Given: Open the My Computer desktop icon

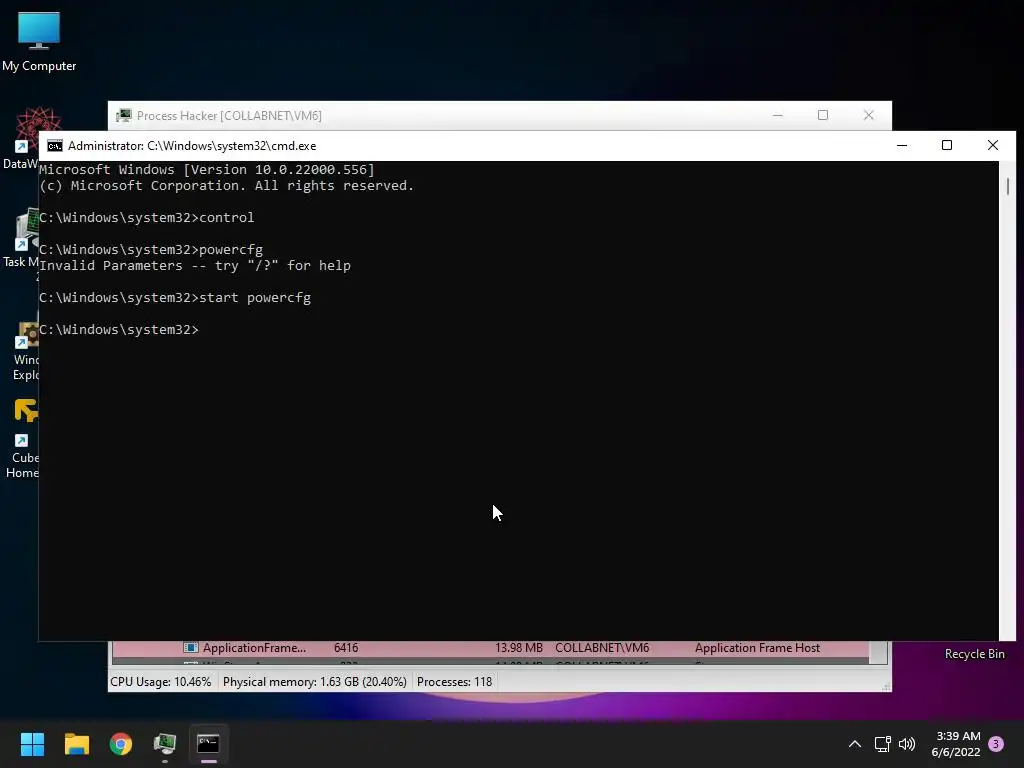Looking at the screenshot, I should tap(39, 41).
